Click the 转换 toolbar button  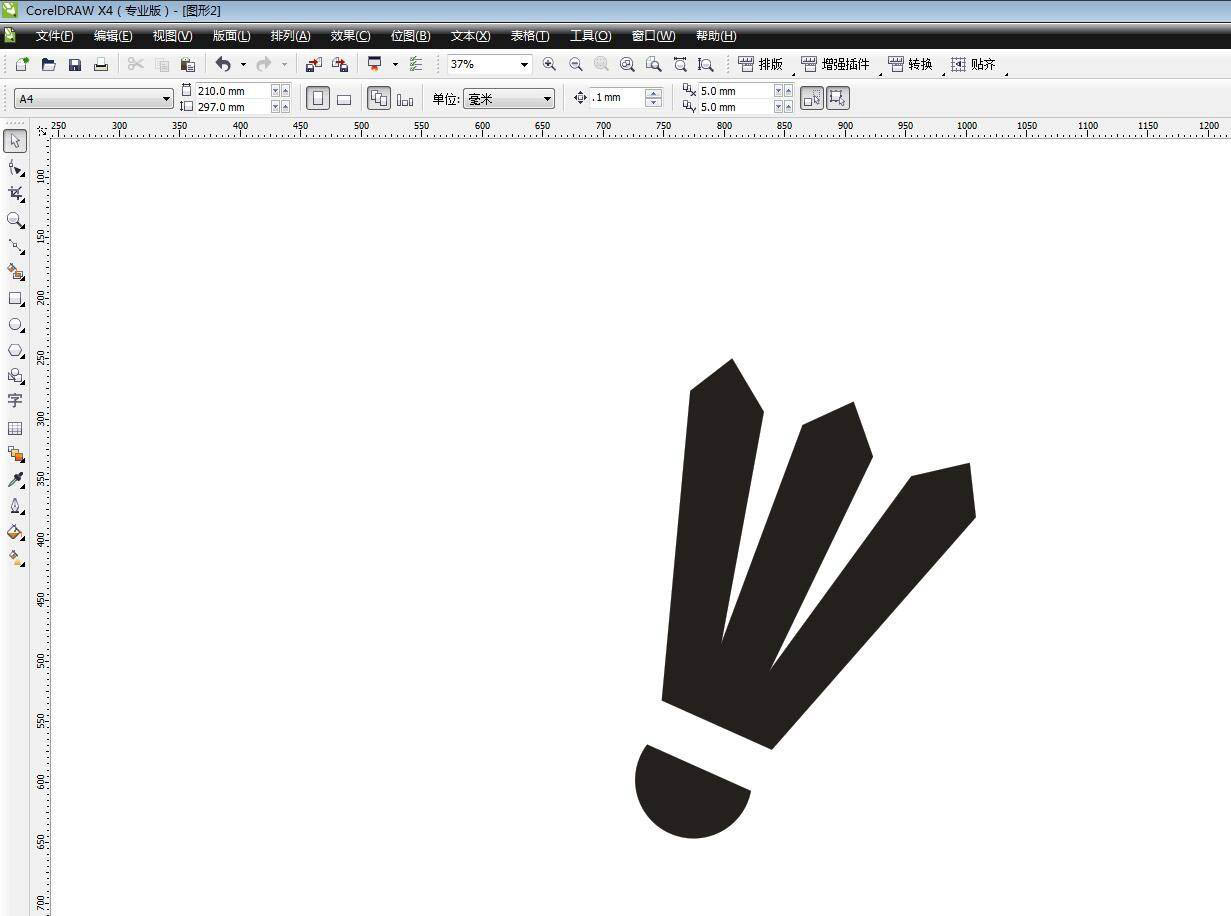pyautogui.click(x=910, y=64)
